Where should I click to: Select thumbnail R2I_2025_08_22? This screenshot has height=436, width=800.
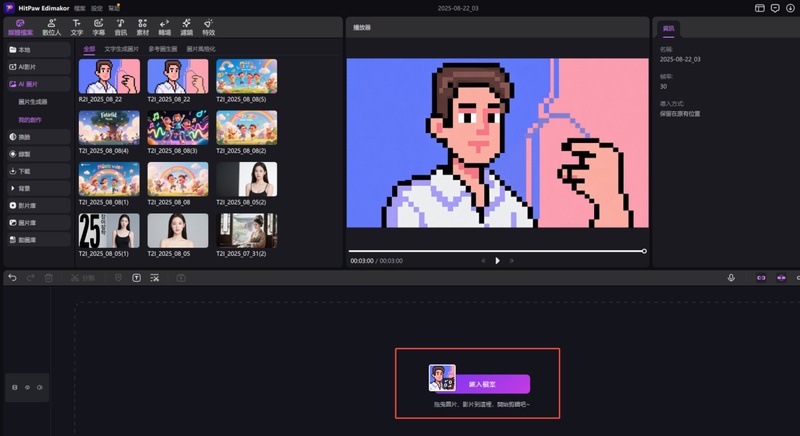click(x=109, y=76)
